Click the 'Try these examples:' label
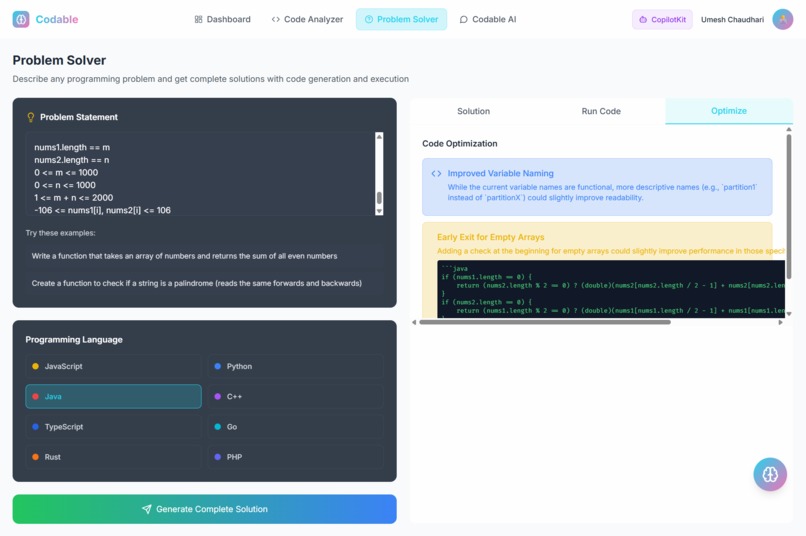 (x=60, y=233)
